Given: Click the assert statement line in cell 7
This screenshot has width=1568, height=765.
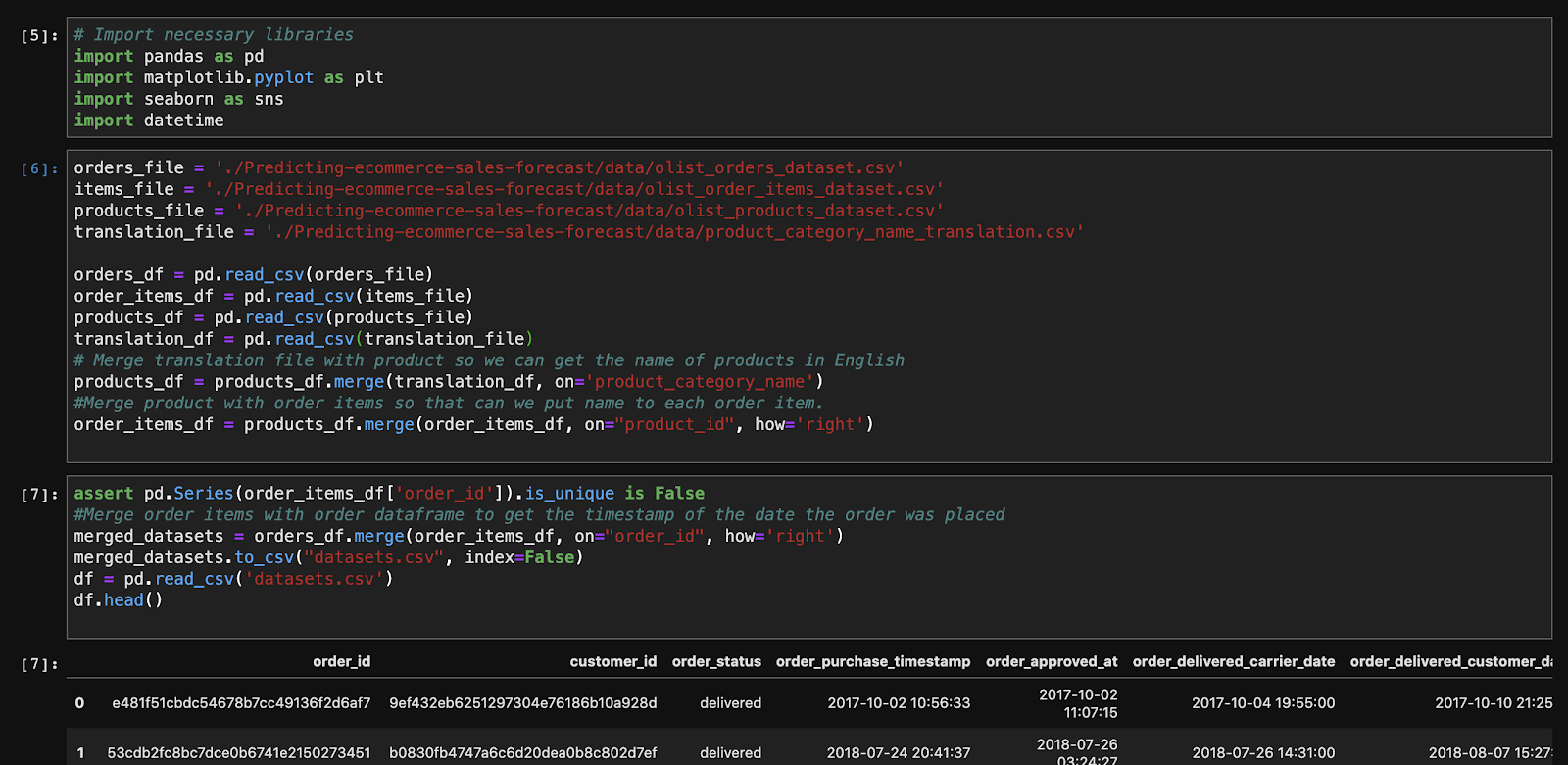Looking at the screenshot, I should coord(389,493).
